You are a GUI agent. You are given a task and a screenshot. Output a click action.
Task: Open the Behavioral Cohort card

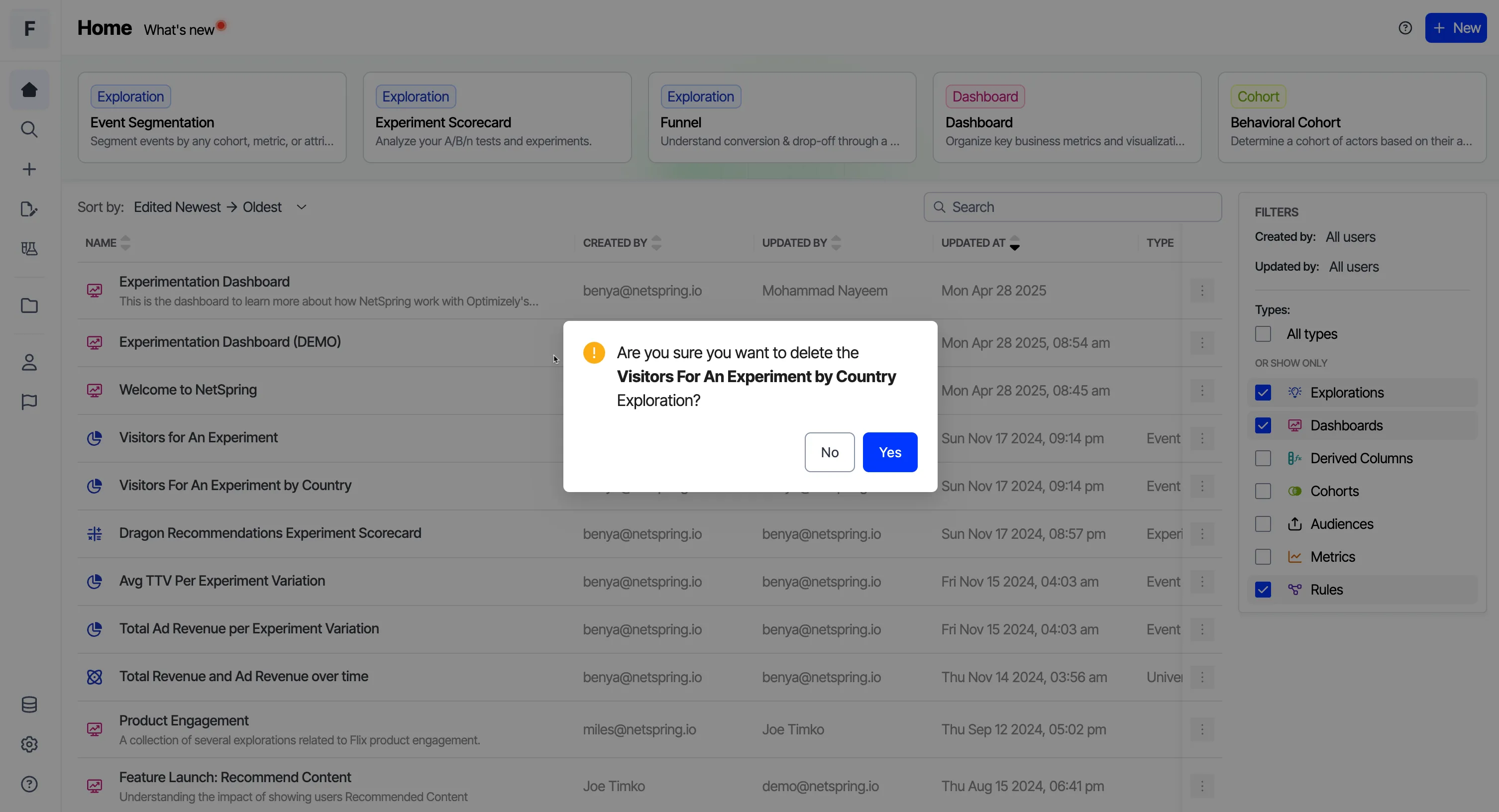[x=1352, y=117]
